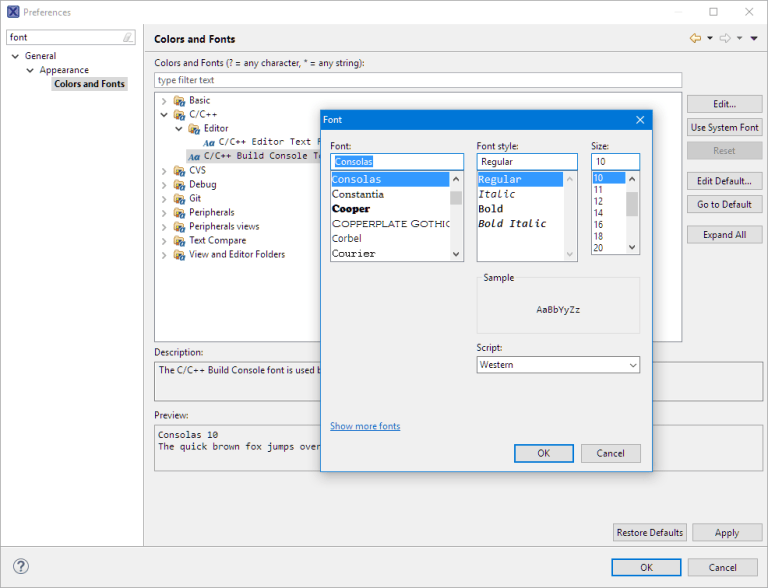
Task: Click Cancel in the Font dialog
Action: click(x=610, y=453)
